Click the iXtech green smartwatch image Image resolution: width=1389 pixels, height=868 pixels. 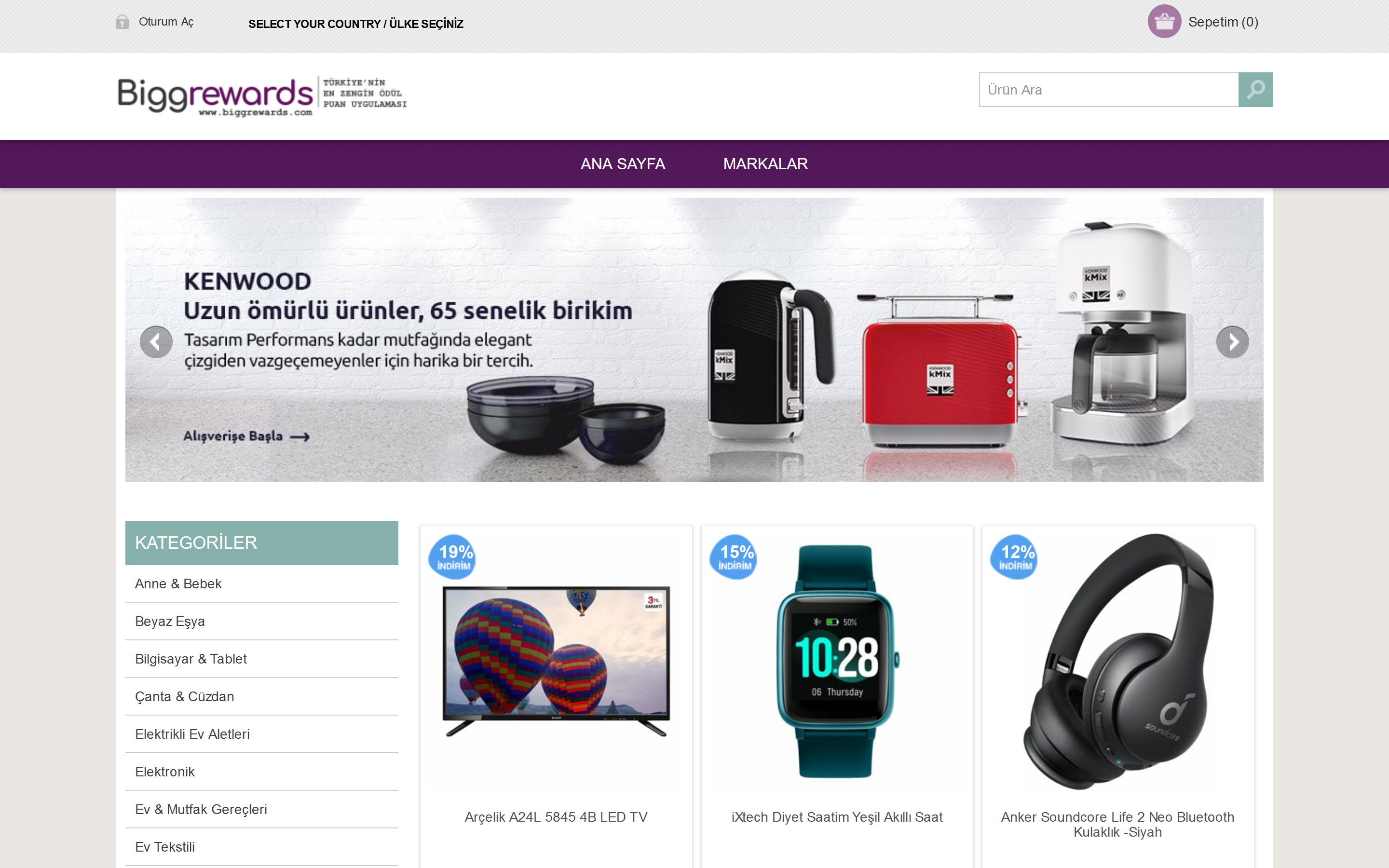(x=837, y=661)
